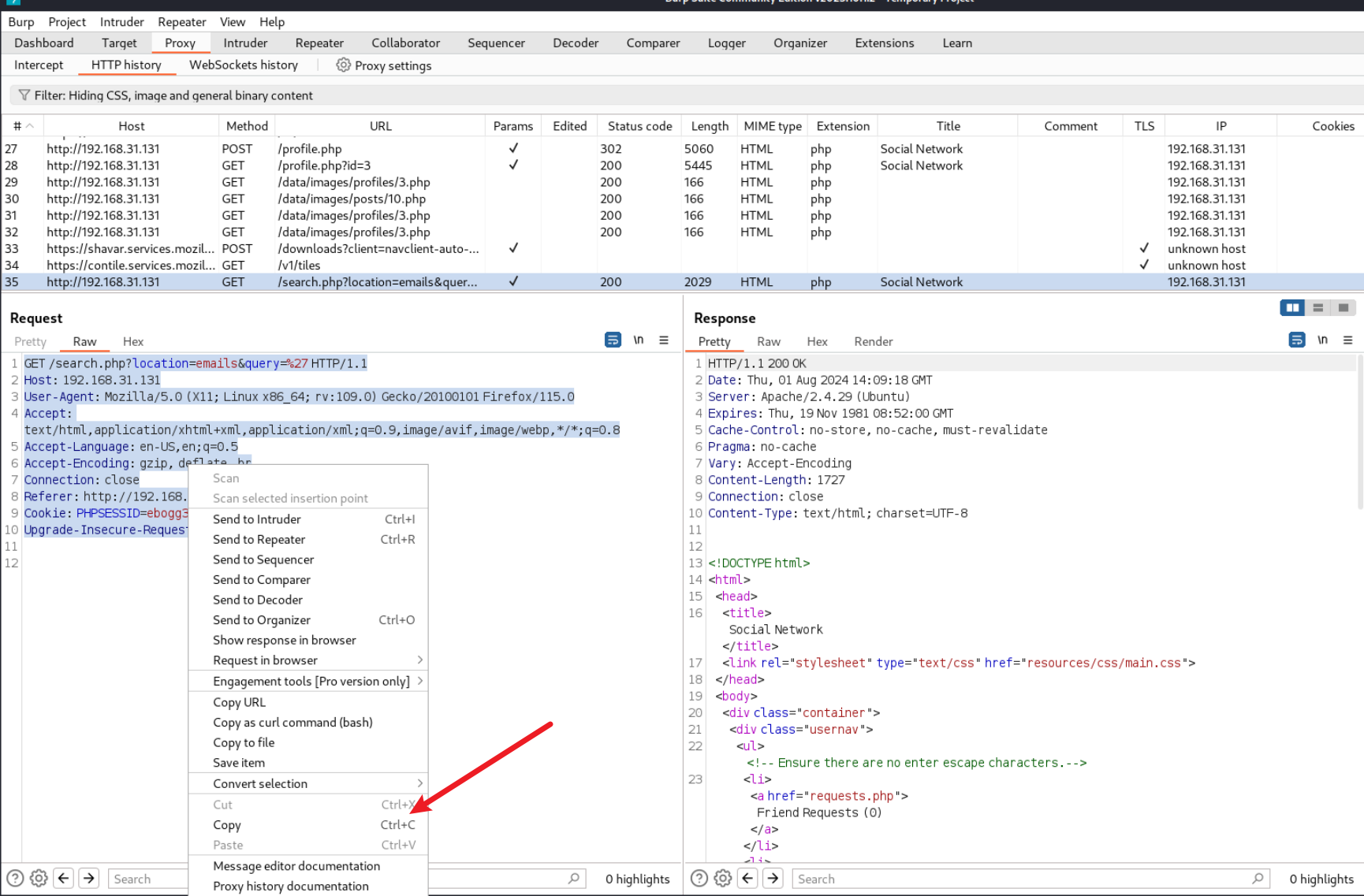Viewport: 1364px width, 896px height.
Task: Select Copy URL from context menu
Action: (308, 702)
